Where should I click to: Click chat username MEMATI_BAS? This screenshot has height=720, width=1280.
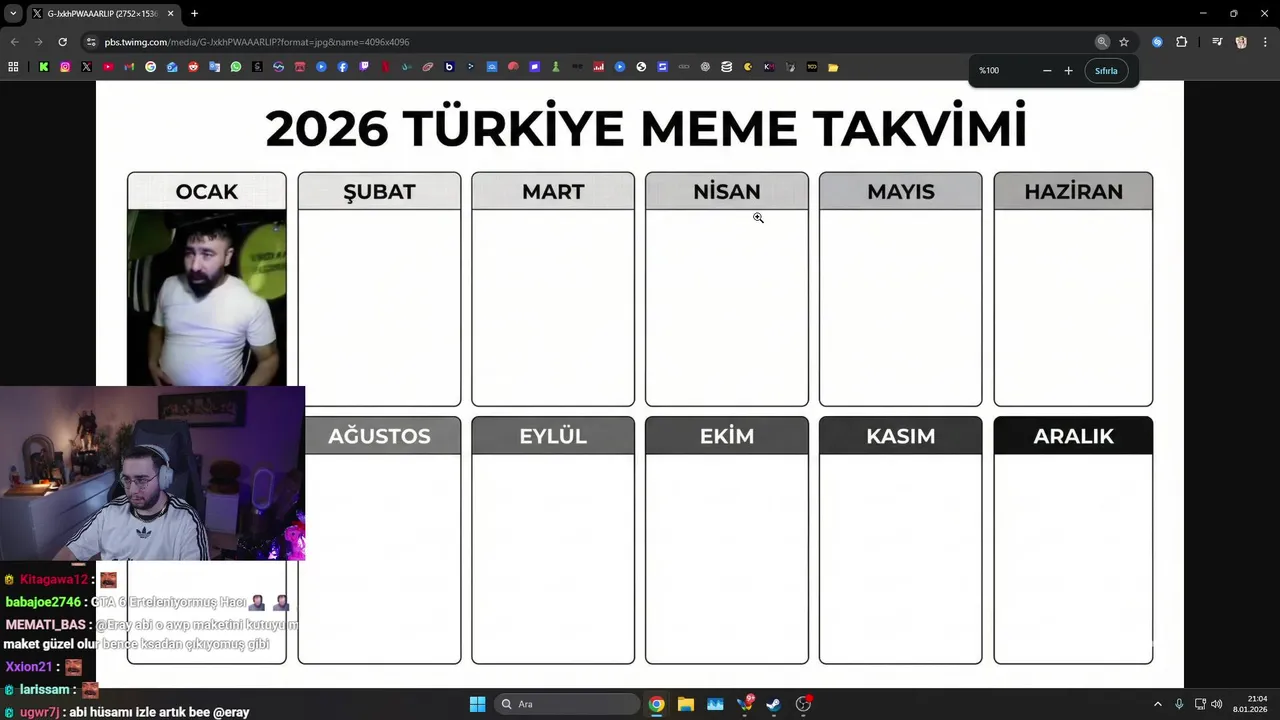pyautogui.click(x=46, y=625)
